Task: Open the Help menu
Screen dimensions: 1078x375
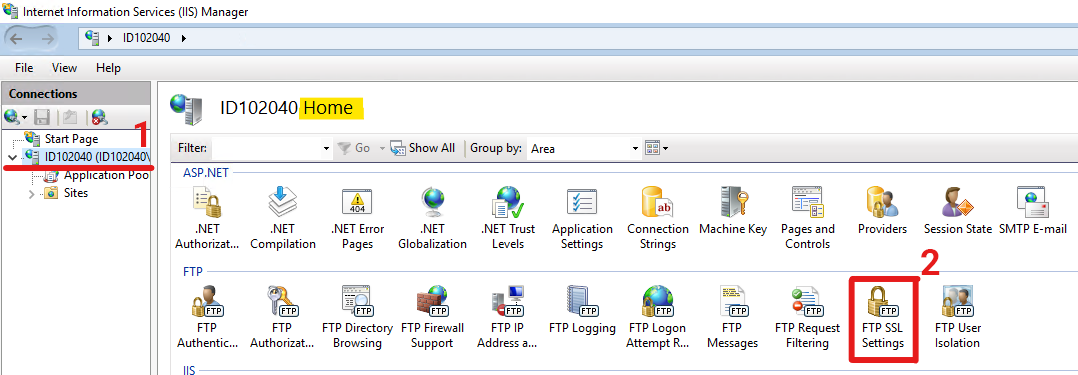Action: coord(109,67)
